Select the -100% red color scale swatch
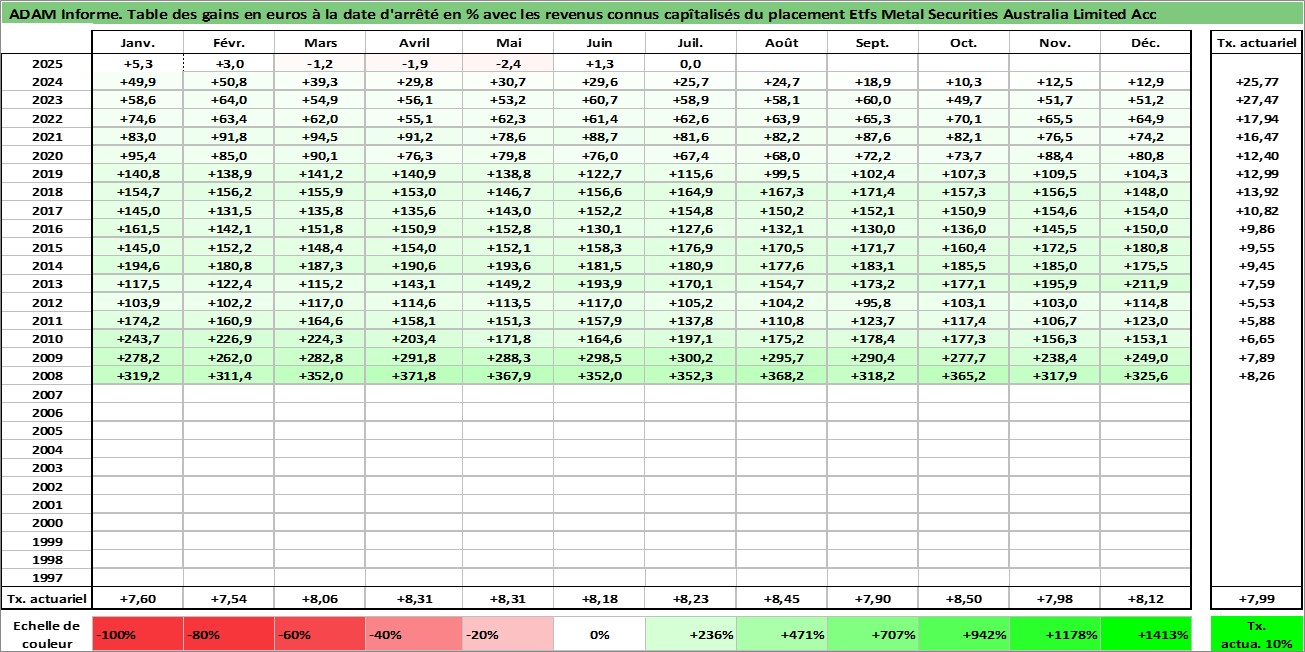 [x=138, y=634]
